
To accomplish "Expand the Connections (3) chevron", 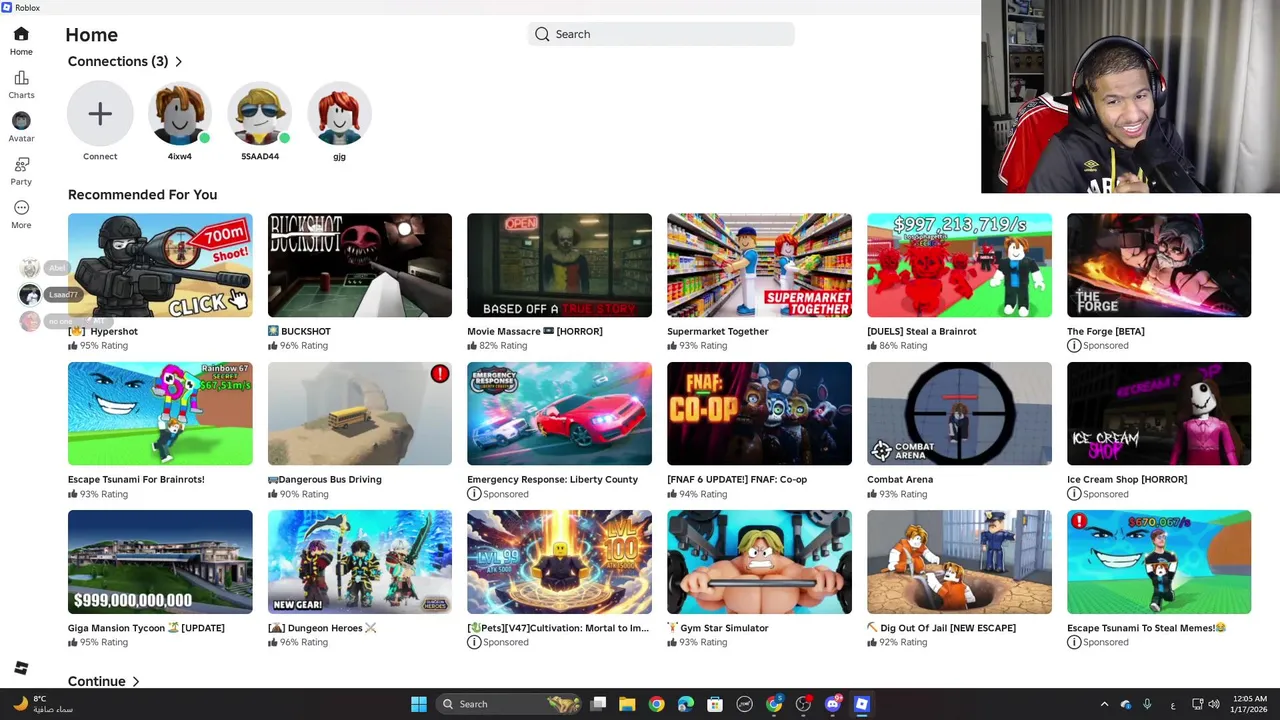I will [x=179, y=62].
